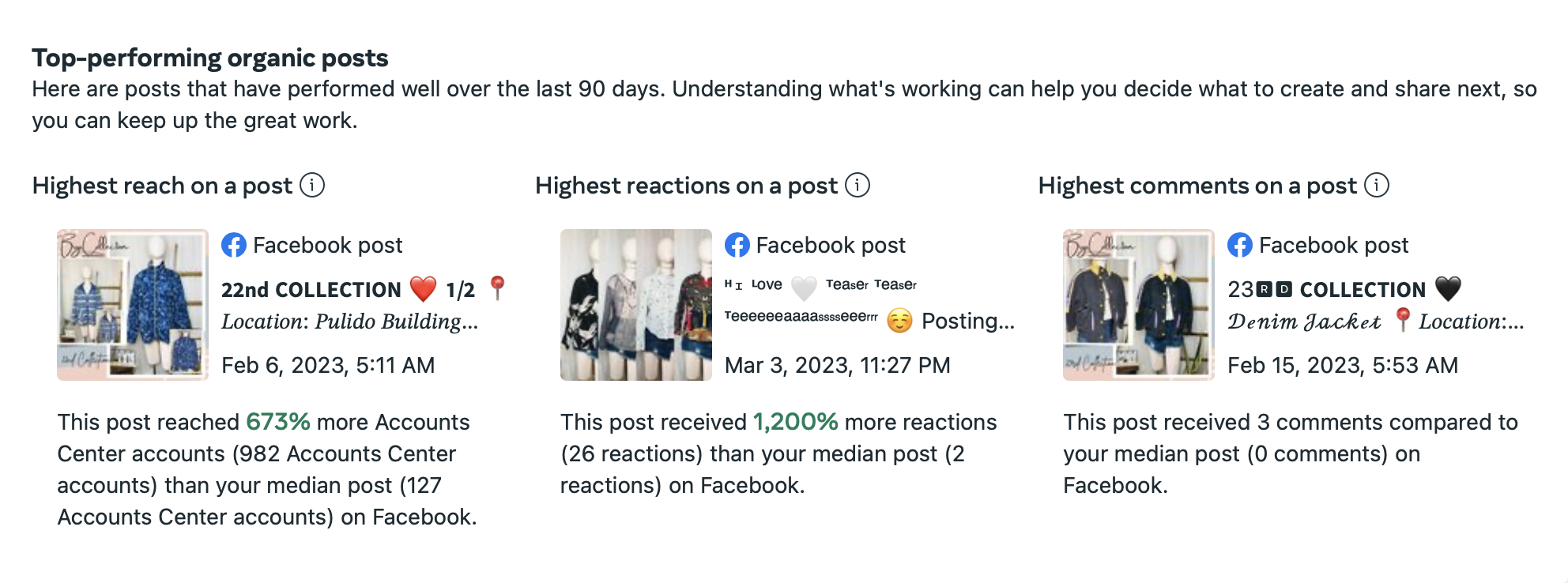The image size is (1568, 583).
Task: Click info icon beside Highest reactions heading
Action: (857, 186)
